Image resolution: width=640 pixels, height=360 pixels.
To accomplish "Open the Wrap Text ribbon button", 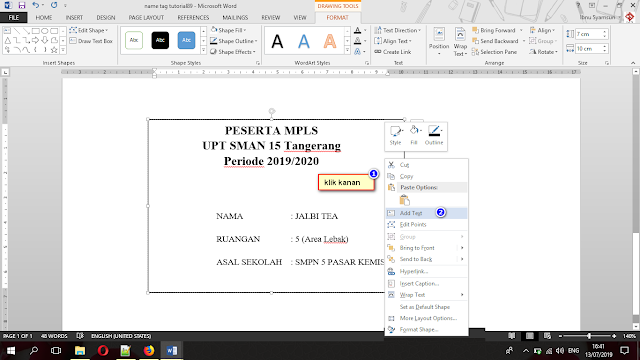I will [x=460, y=42].
